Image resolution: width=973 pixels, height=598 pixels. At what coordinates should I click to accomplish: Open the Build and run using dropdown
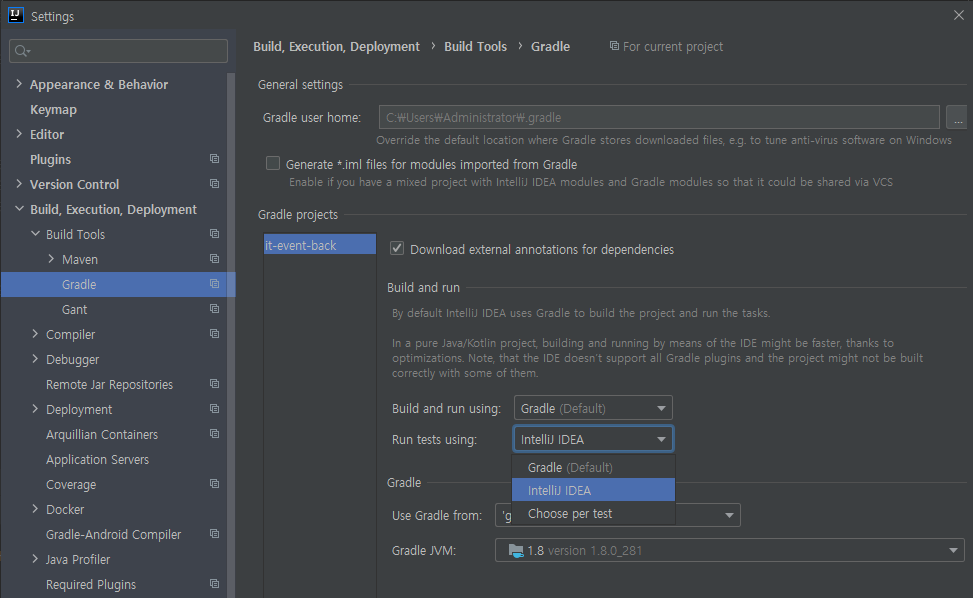point(593,408)
